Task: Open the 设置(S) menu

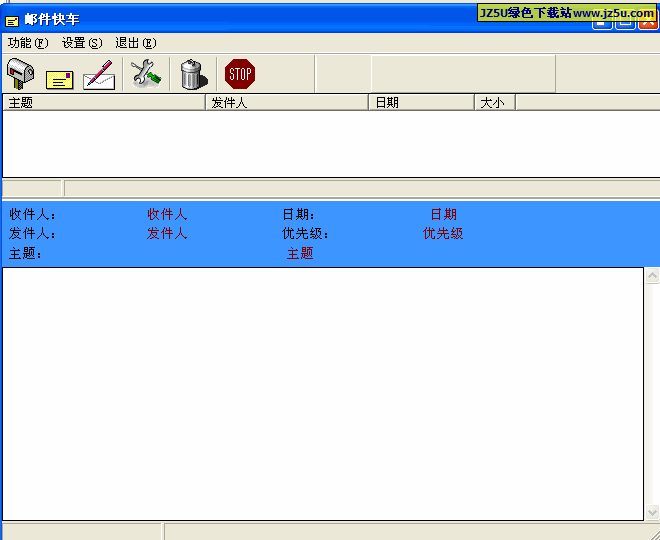Action: [82, 43]
